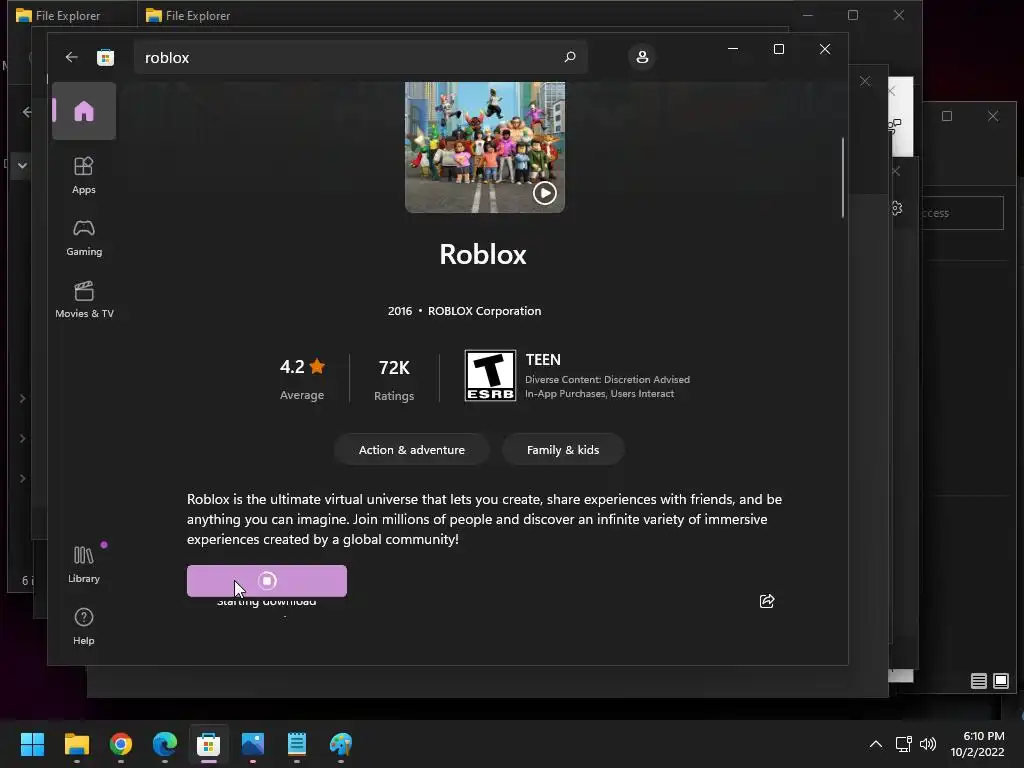Switch File Explorer to large icons view
Screen dimensions: 1024x768
click(x=1000, y=681)
